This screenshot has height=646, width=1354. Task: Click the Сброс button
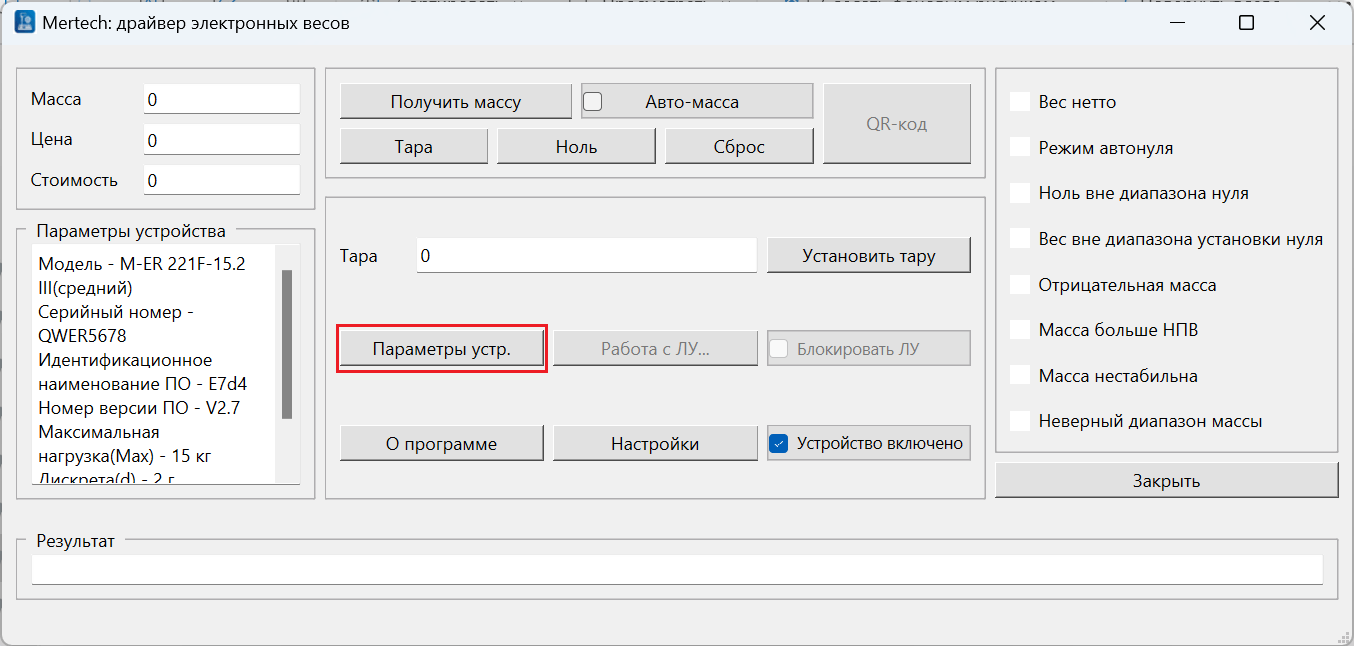pyautogui.click(x=739, y=147)
